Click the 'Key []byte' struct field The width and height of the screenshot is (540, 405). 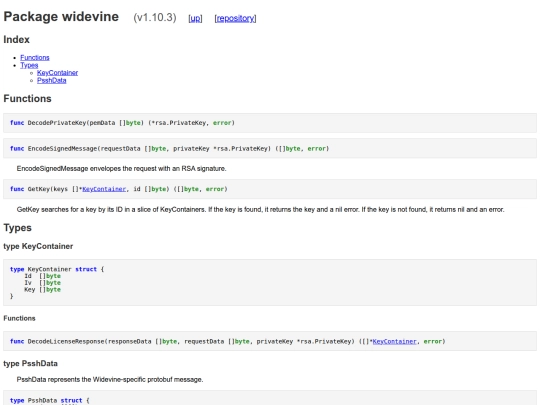click(x=42, y=290)
